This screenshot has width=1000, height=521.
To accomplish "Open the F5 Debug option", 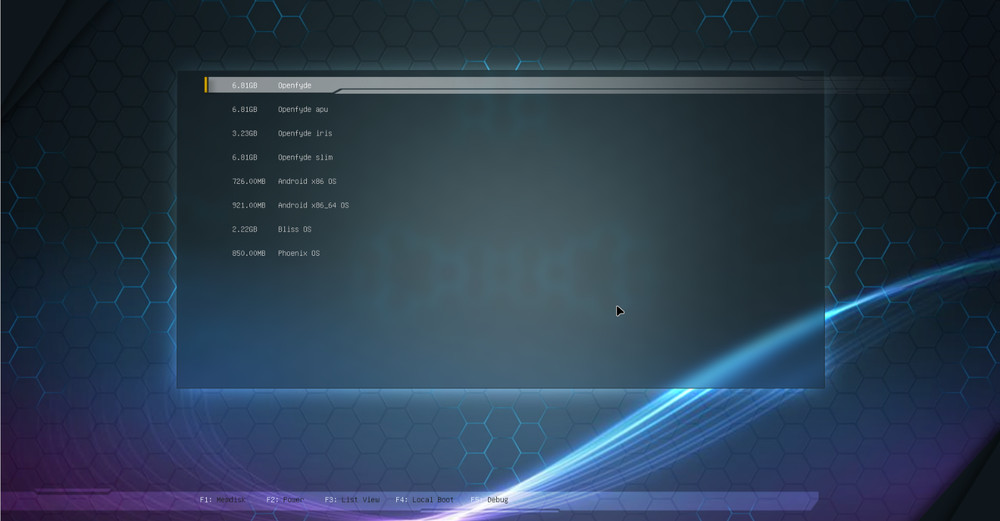I will point(489,500).
